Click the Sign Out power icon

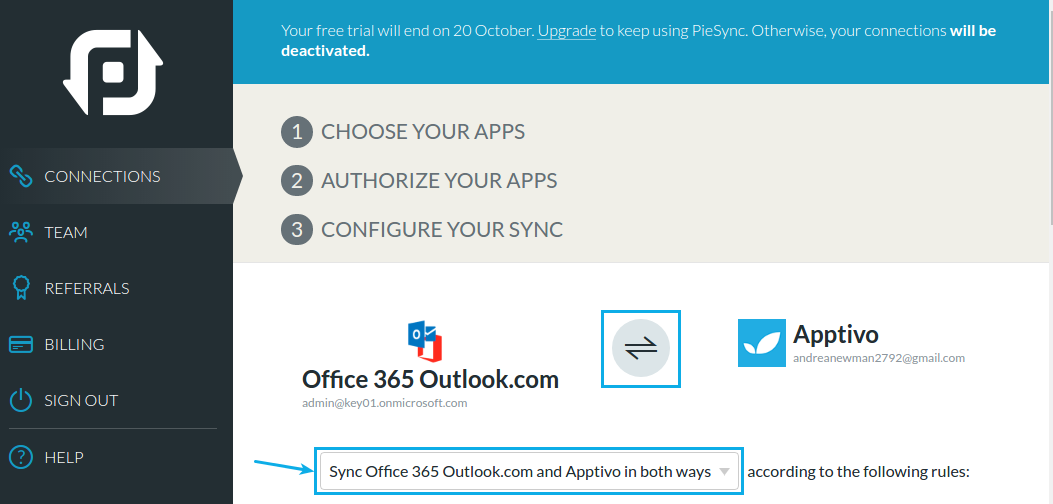click(21, 401)
